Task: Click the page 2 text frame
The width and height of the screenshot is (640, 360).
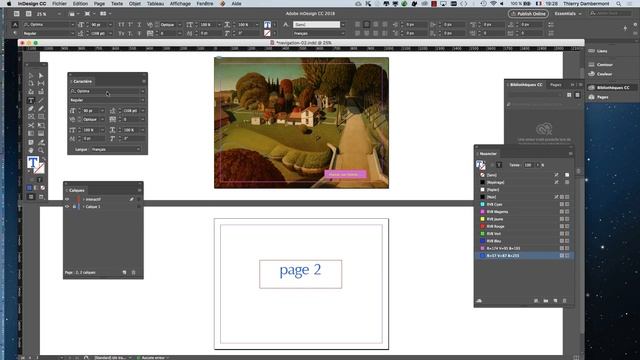Action: pos(300,274)
